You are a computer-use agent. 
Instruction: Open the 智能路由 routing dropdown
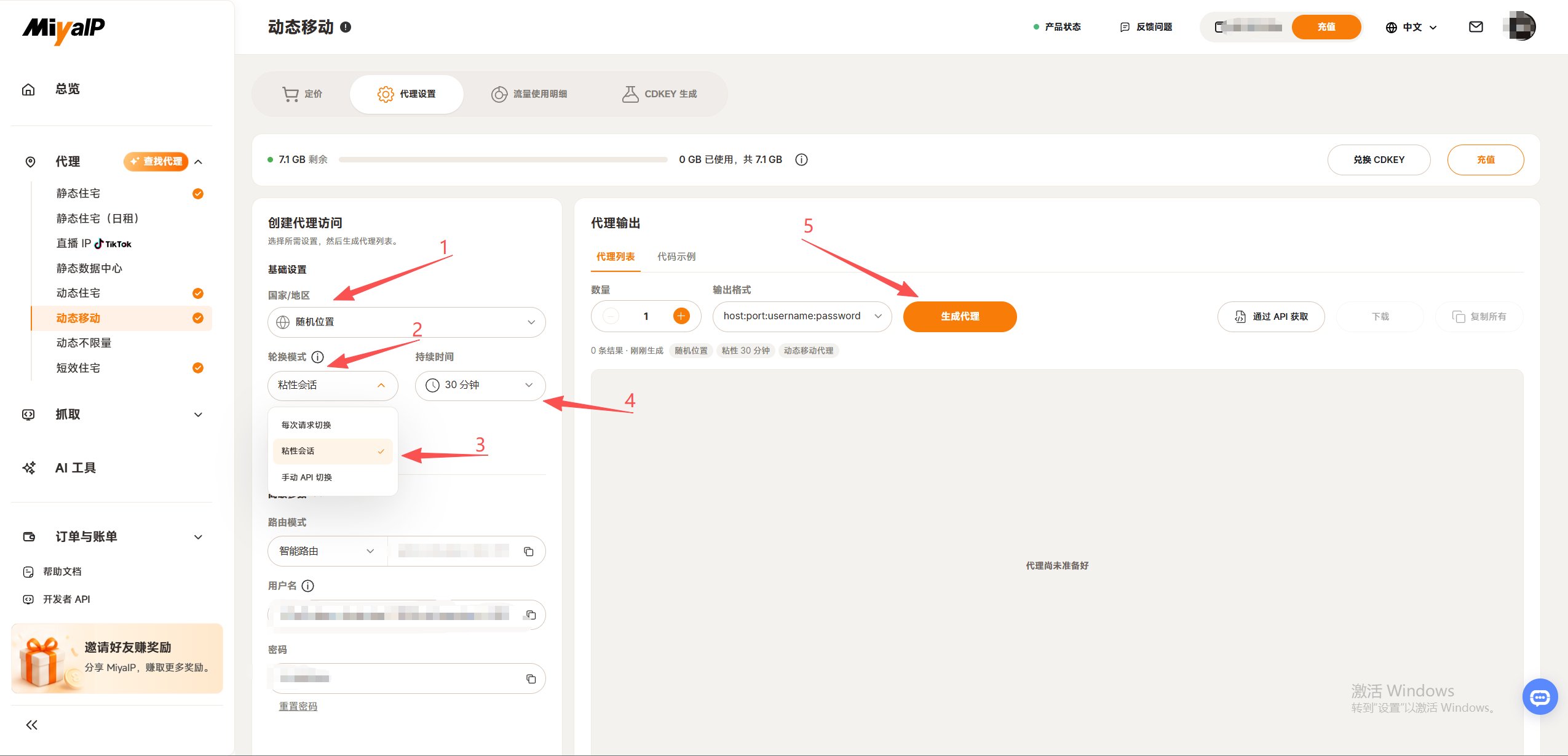click(x=327, y=552)
